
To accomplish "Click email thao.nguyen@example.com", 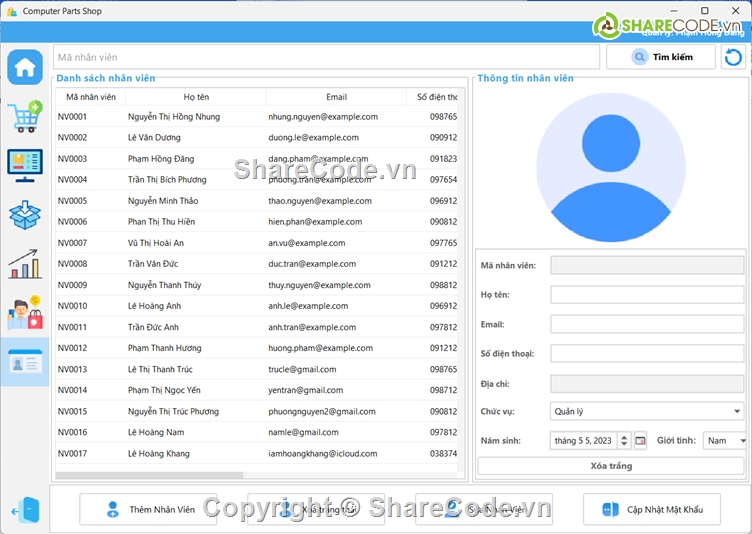I will 320,201.
